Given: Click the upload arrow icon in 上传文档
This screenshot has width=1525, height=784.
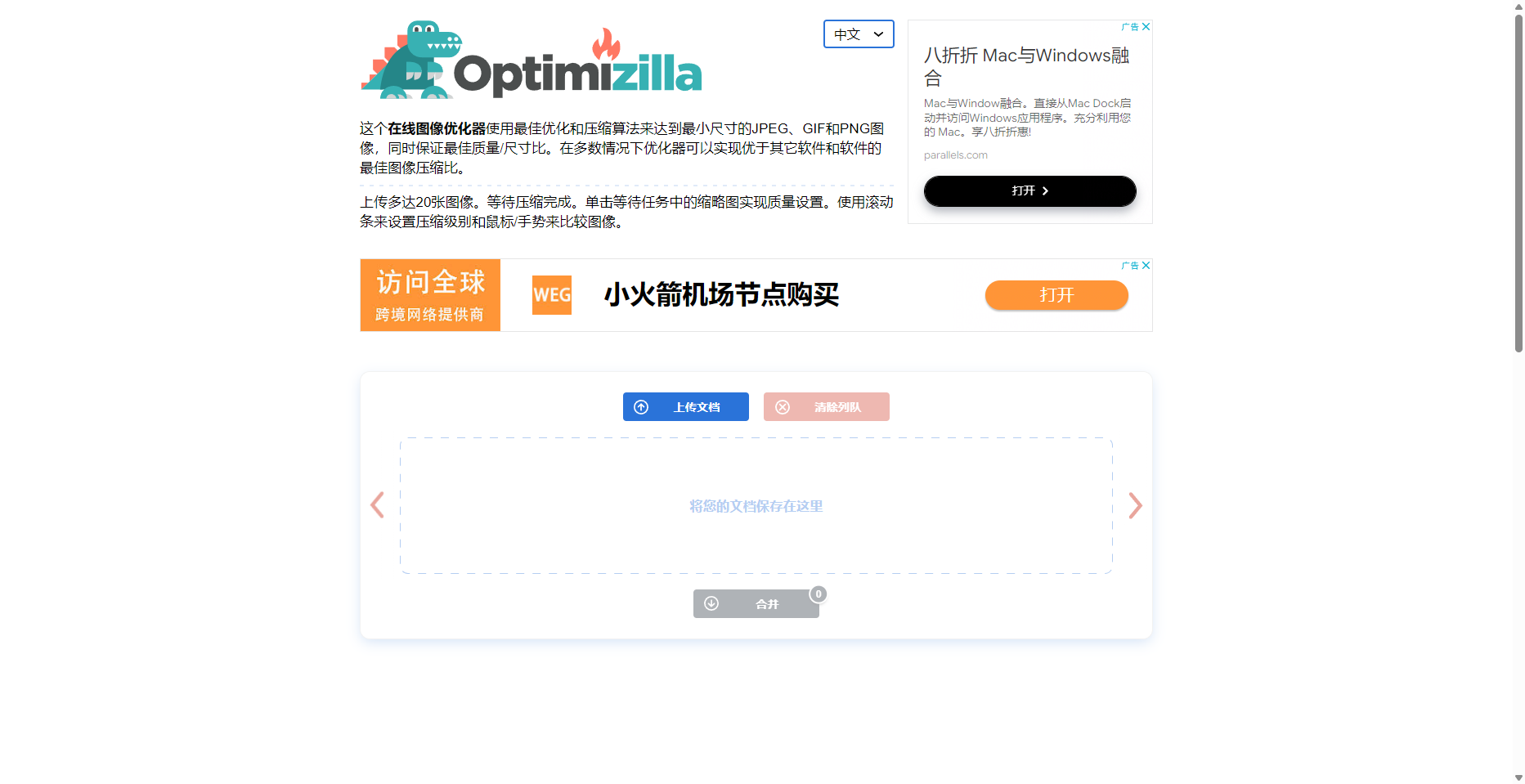Looking at the screenshot, I should tap(641, 407).
